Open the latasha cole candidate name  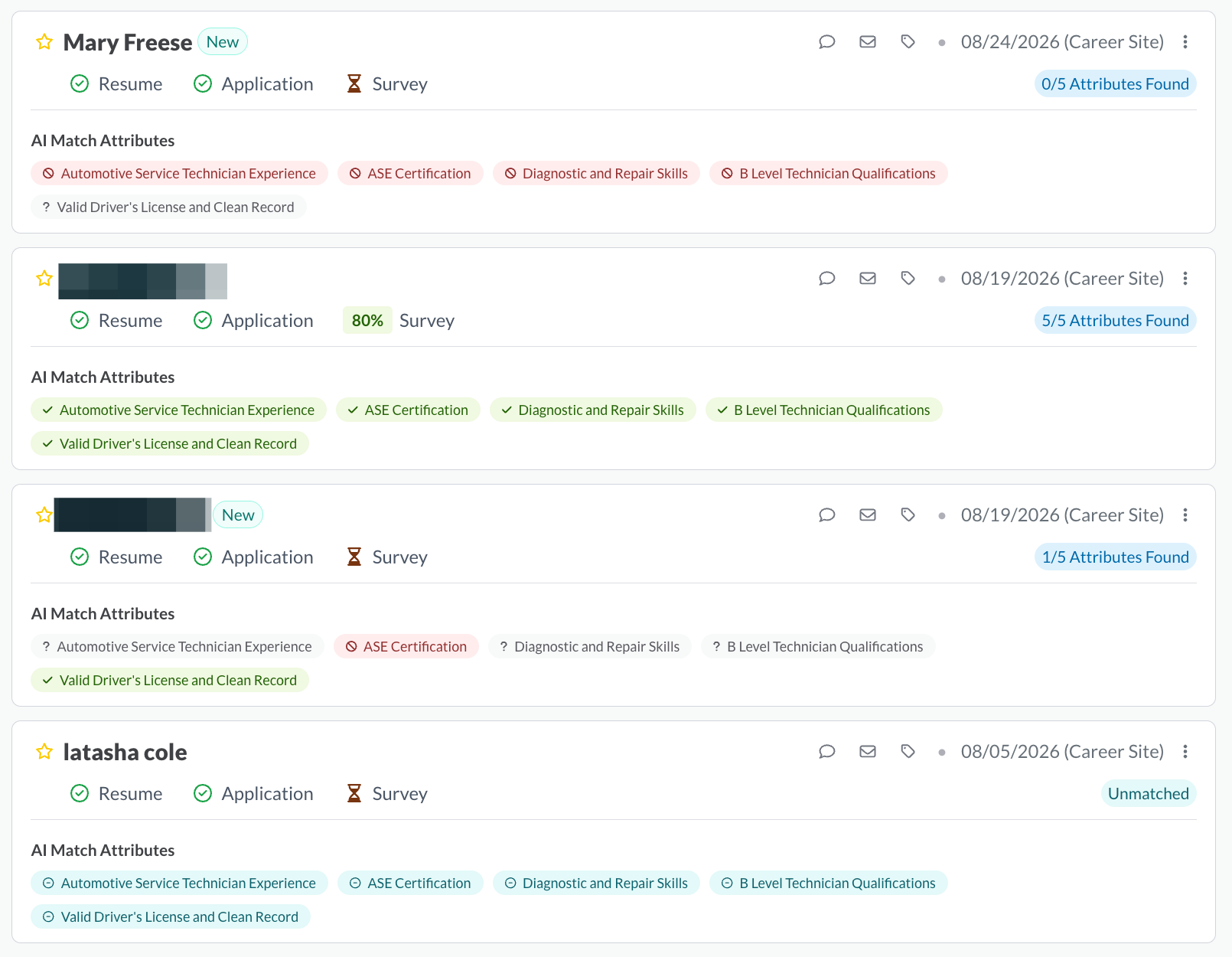(125, 752)
